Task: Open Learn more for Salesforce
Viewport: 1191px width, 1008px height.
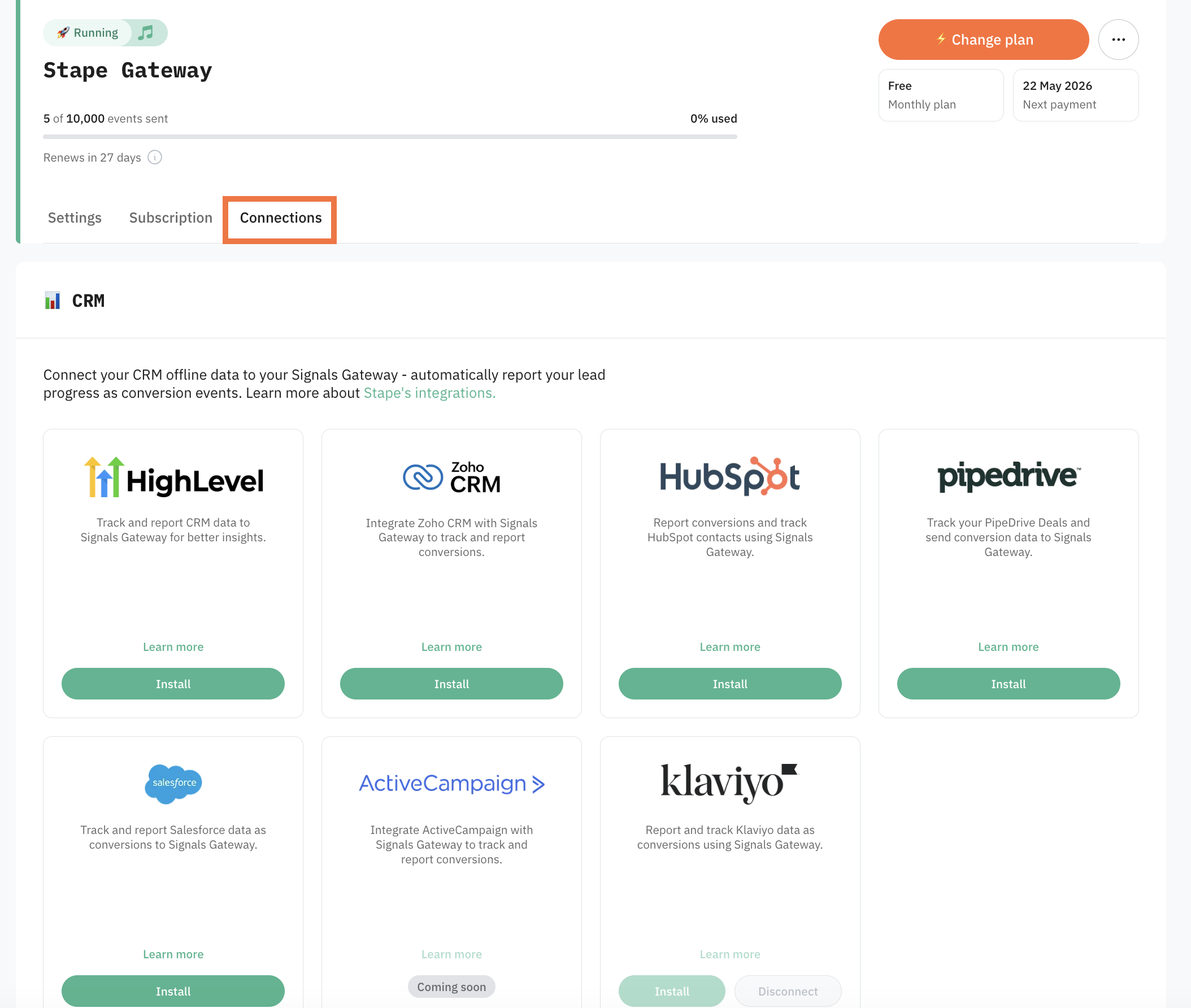Action: 173,954
